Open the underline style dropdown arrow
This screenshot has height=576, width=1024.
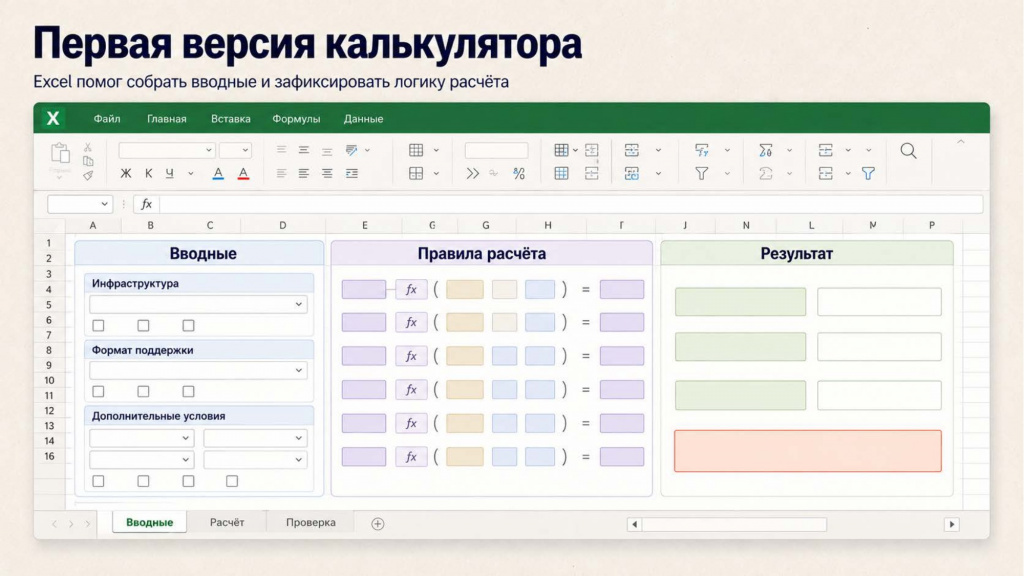click(191, 174)
